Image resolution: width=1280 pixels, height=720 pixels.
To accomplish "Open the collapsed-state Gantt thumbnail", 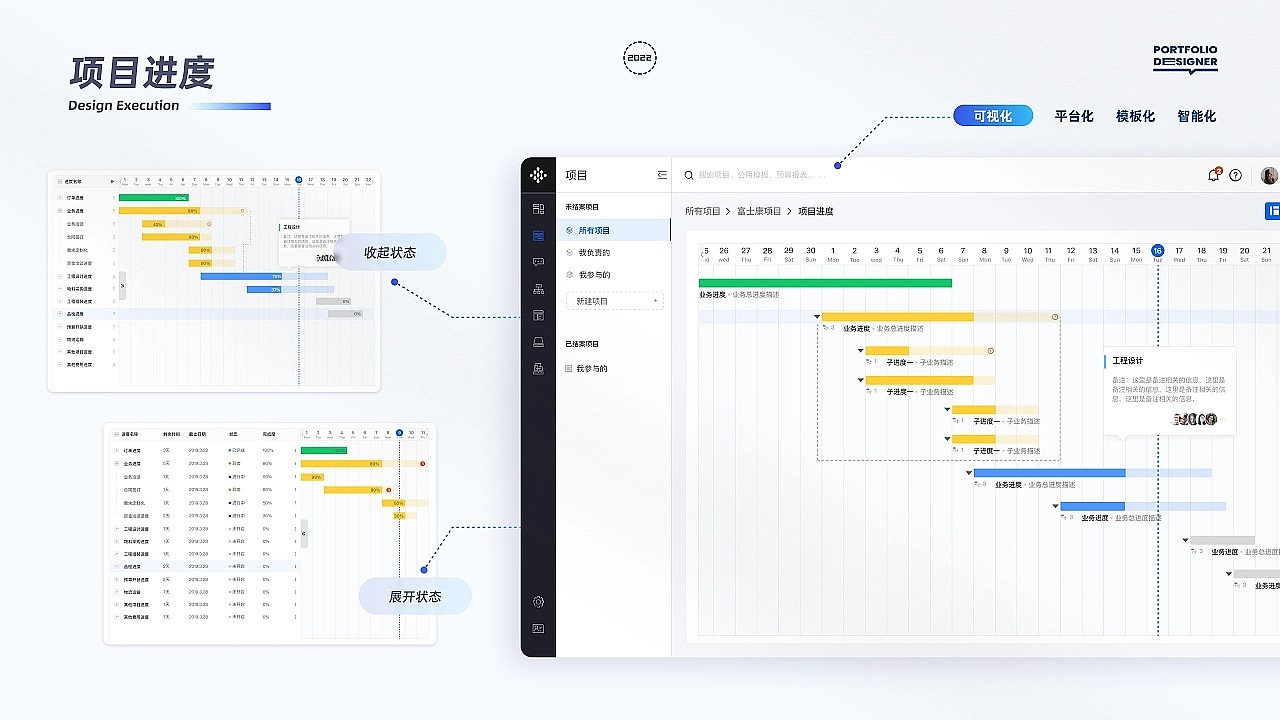I will click(214, 281).
